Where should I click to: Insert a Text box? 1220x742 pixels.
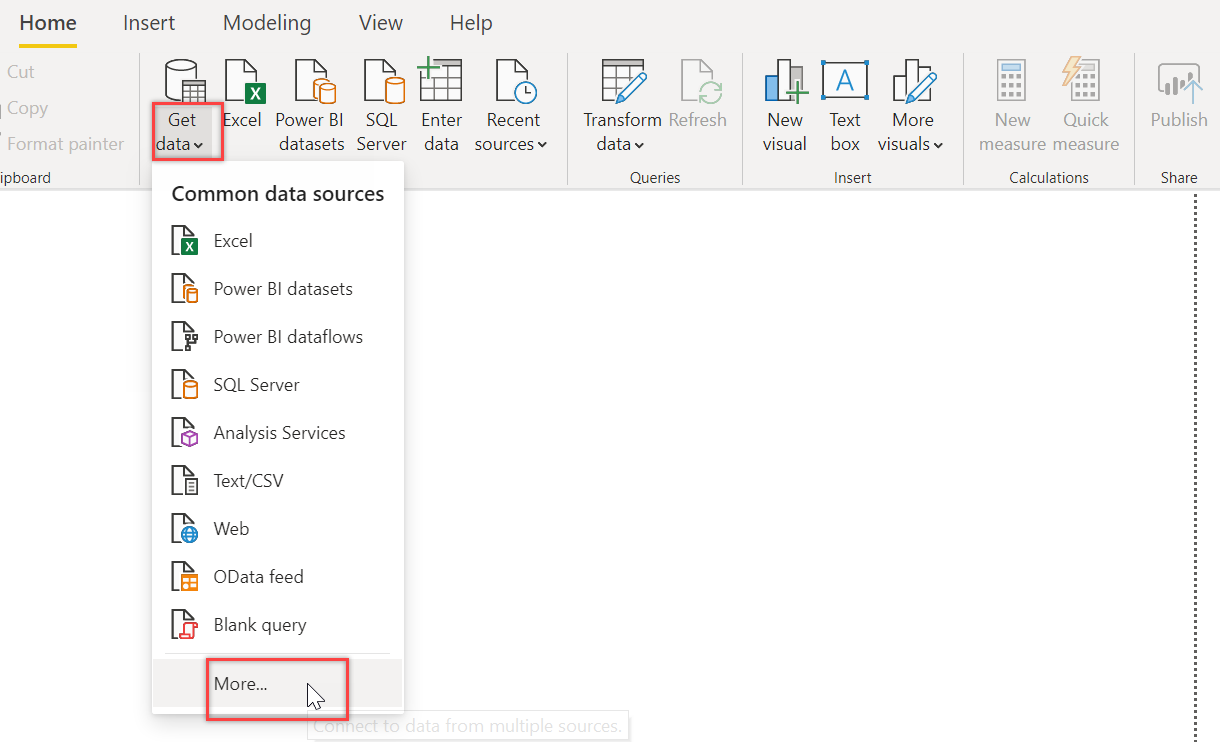click(x=845, y=106)
